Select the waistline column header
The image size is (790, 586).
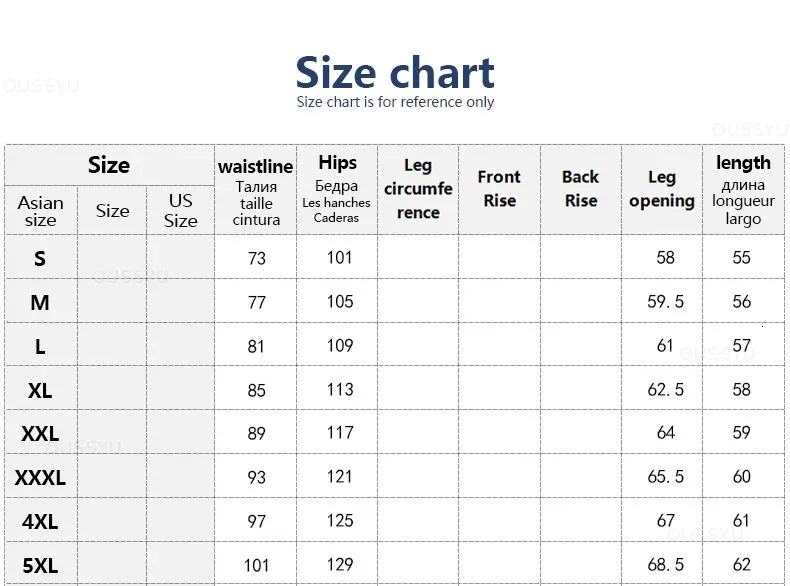point(255,190)
